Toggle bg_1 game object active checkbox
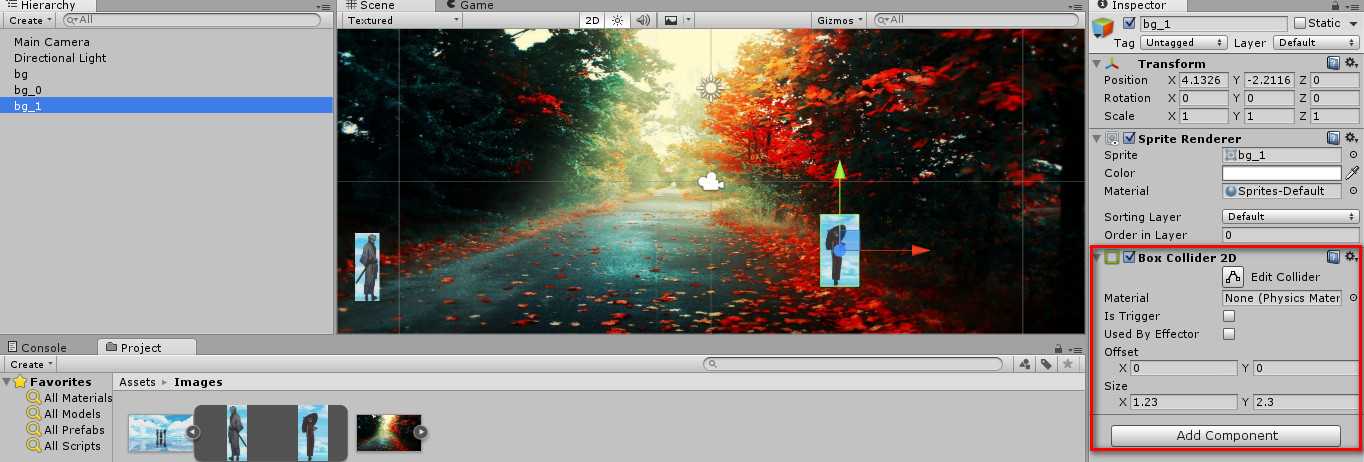Image resolution: width=1364 pixels, height=462 pixels. pos(1129,23)
